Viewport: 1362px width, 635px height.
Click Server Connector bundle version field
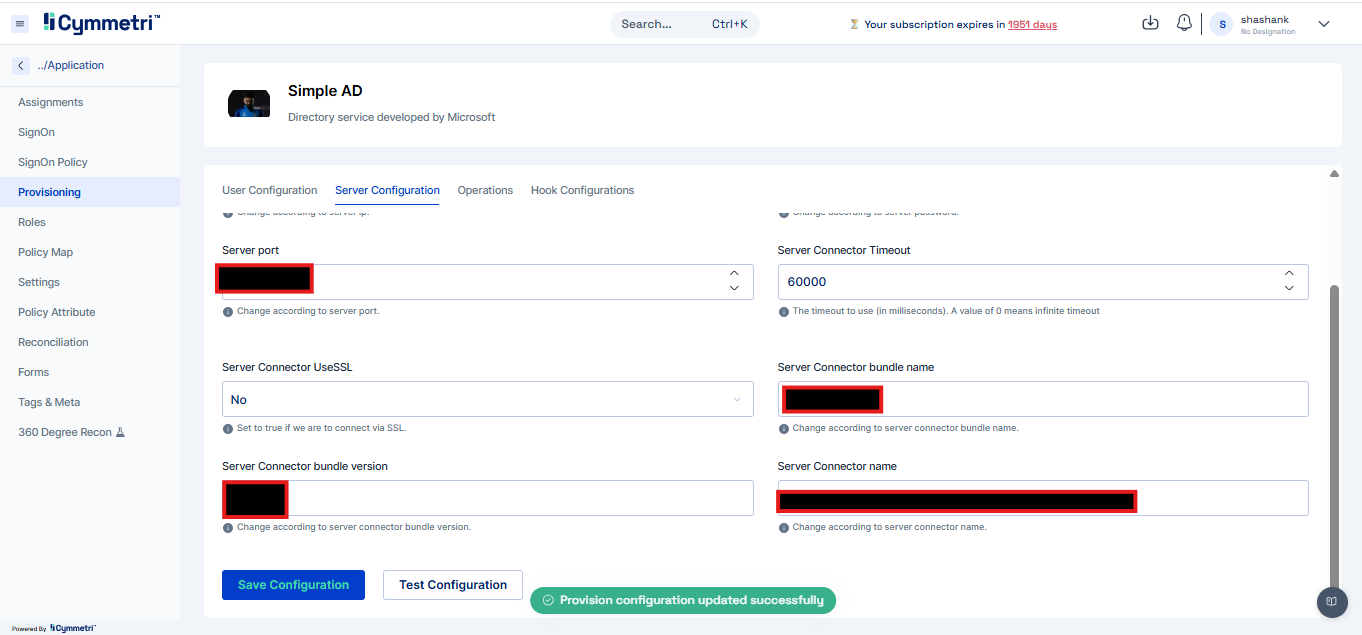coord(488,498)
